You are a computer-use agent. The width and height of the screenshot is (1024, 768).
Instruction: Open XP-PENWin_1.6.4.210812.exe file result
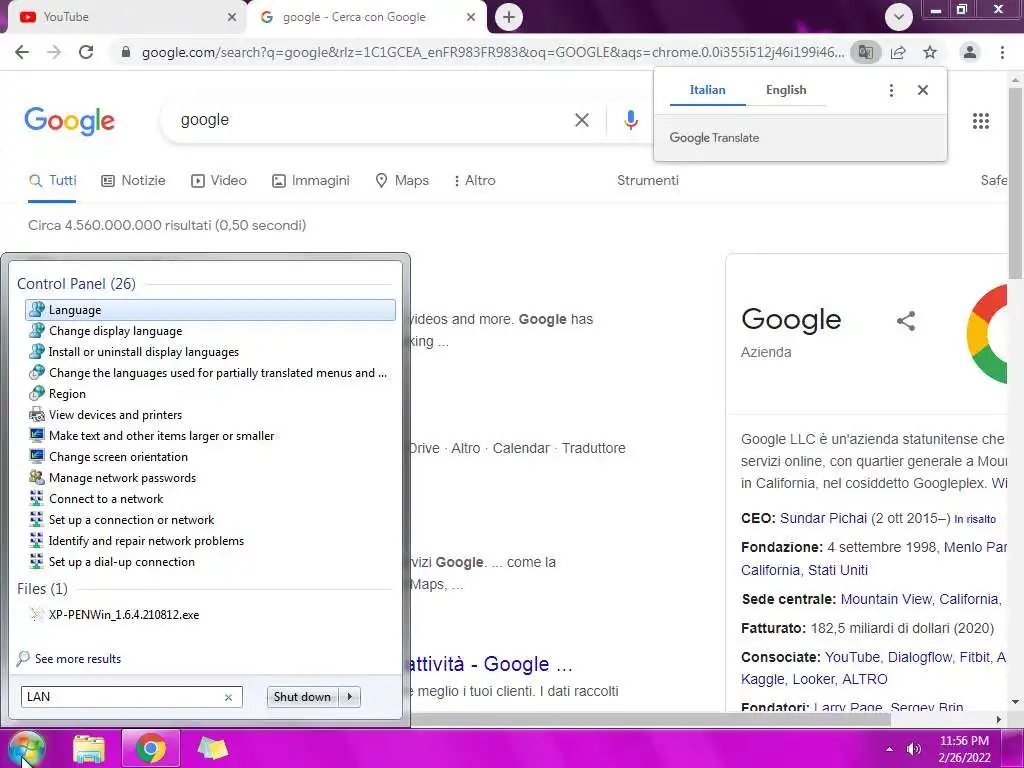coord(210,615)
